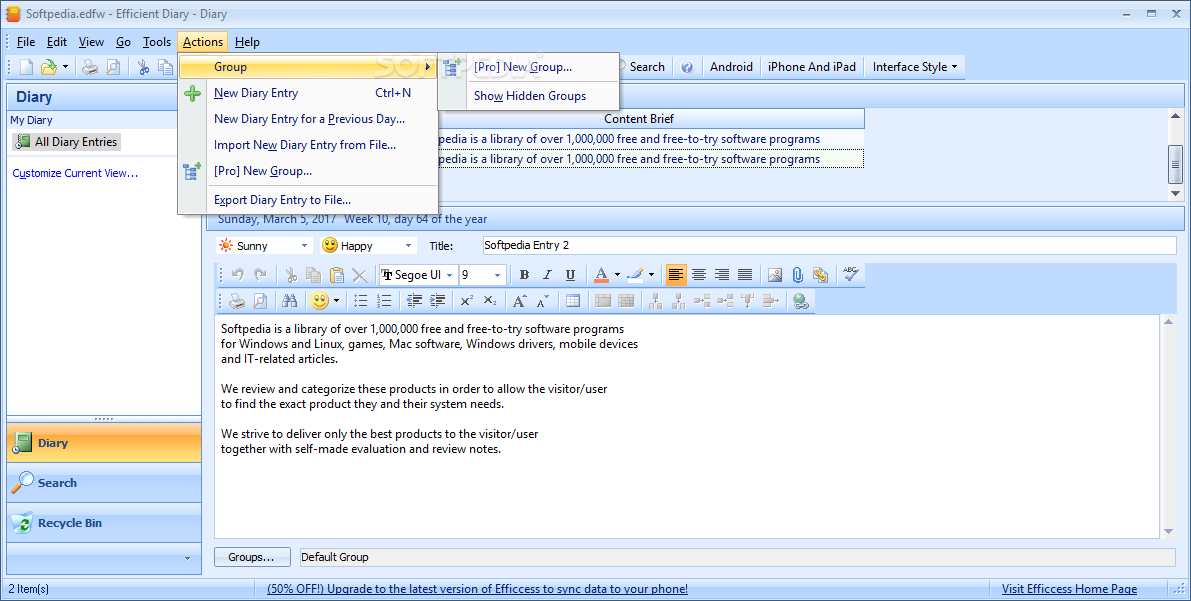Click the Groups... button
The width and height of the screenshot is (1191, 601).
coord(252,557)
